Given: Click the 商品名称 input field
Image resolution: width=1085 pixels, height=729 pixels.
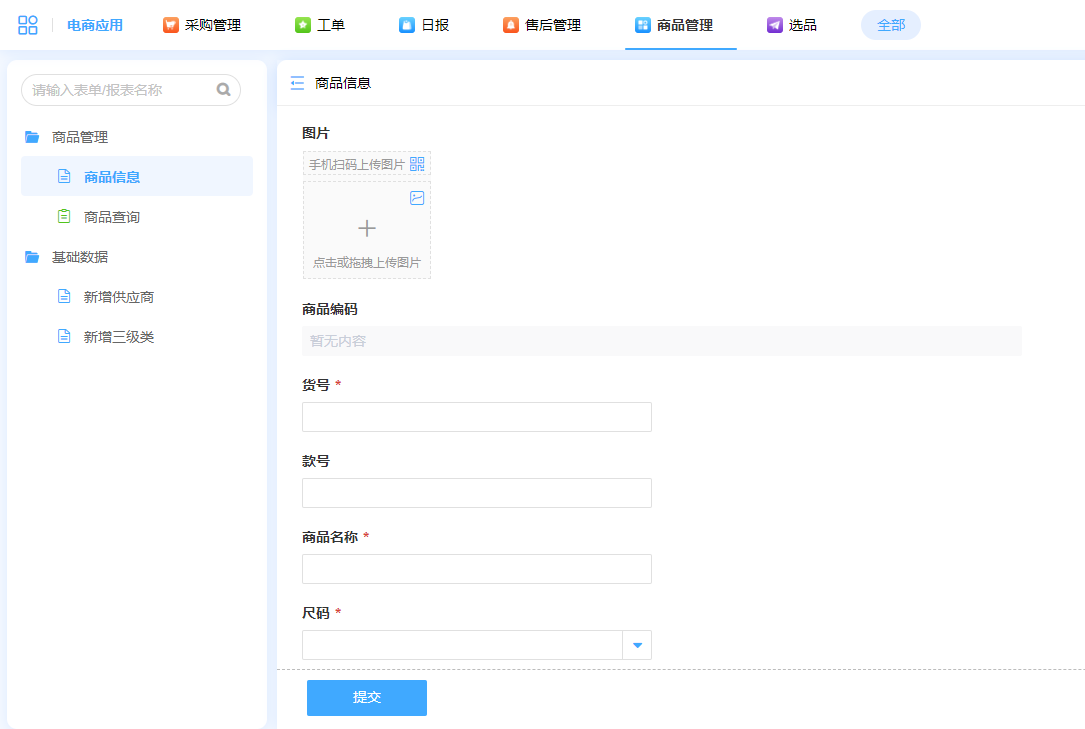Looking at the screenshot, I should (x=477, y=569).
